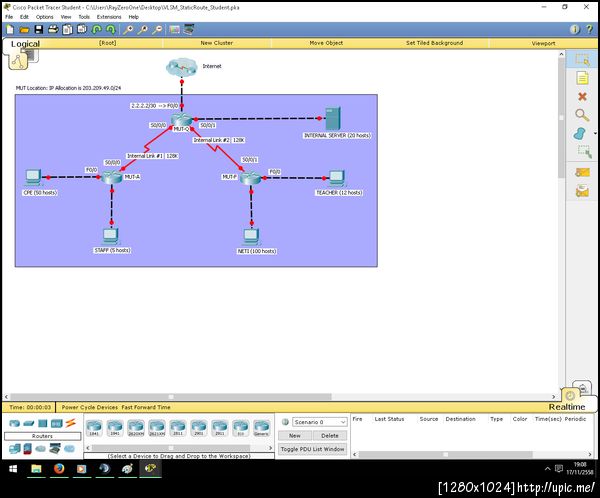Click the Internet cloud device
Image resolution: width=600 pixels, height=498 pixels.
click(182, 67)
